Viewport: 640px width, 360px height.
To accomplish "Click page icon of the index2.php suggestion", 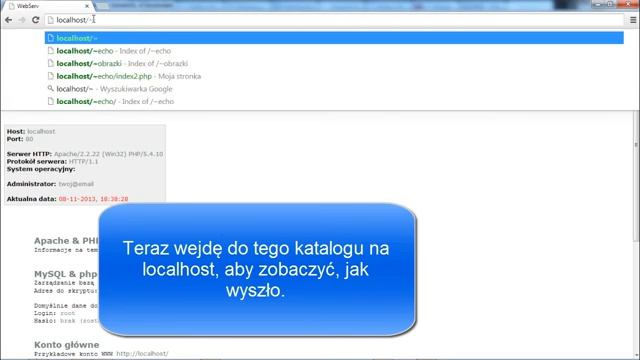I will point(51,76).
